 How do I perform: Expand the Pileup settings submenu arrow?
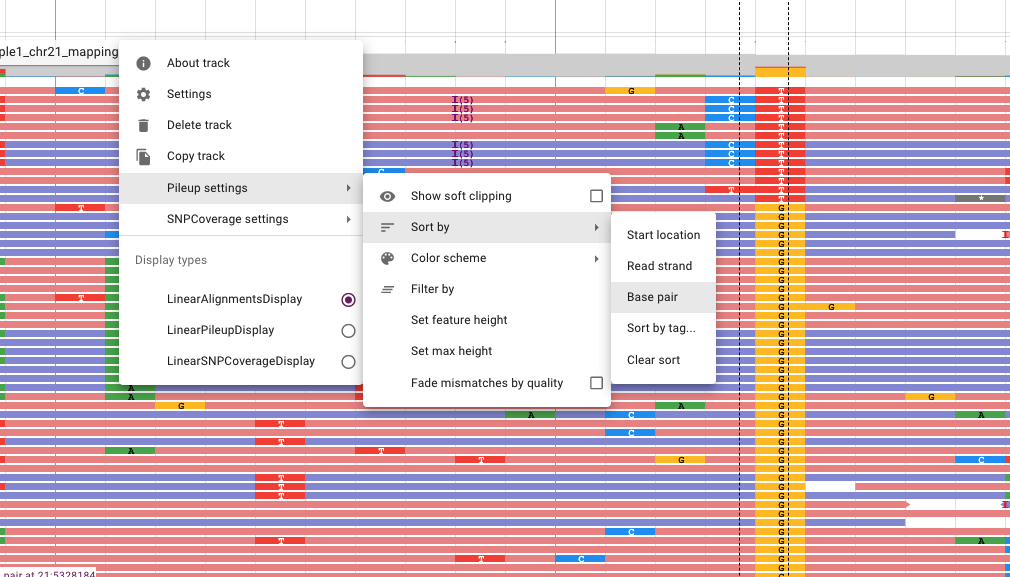[348, 188]
